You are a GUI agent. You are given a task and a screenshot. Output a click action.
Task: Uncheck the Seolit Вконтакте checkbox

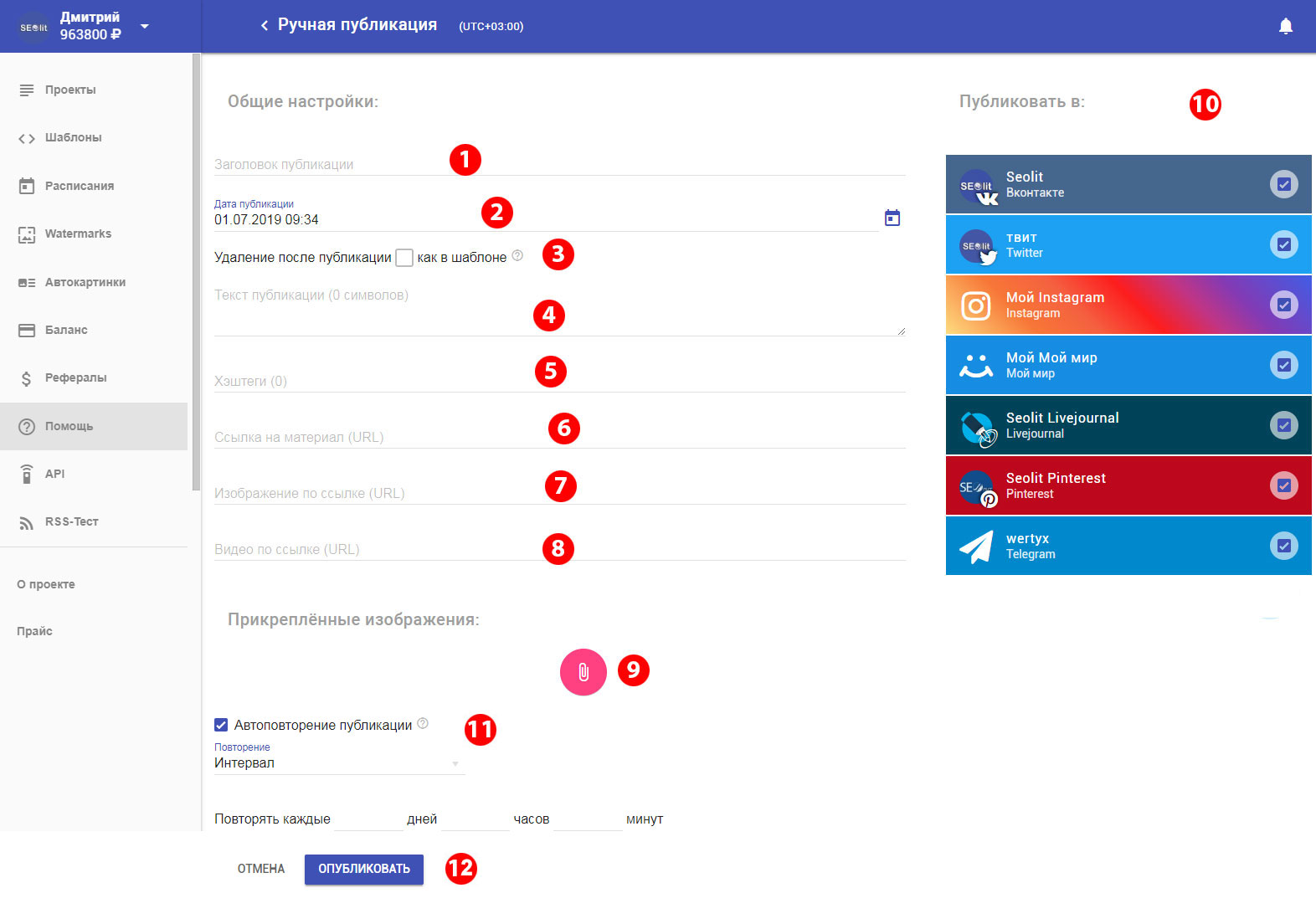tap(1283, 184)
